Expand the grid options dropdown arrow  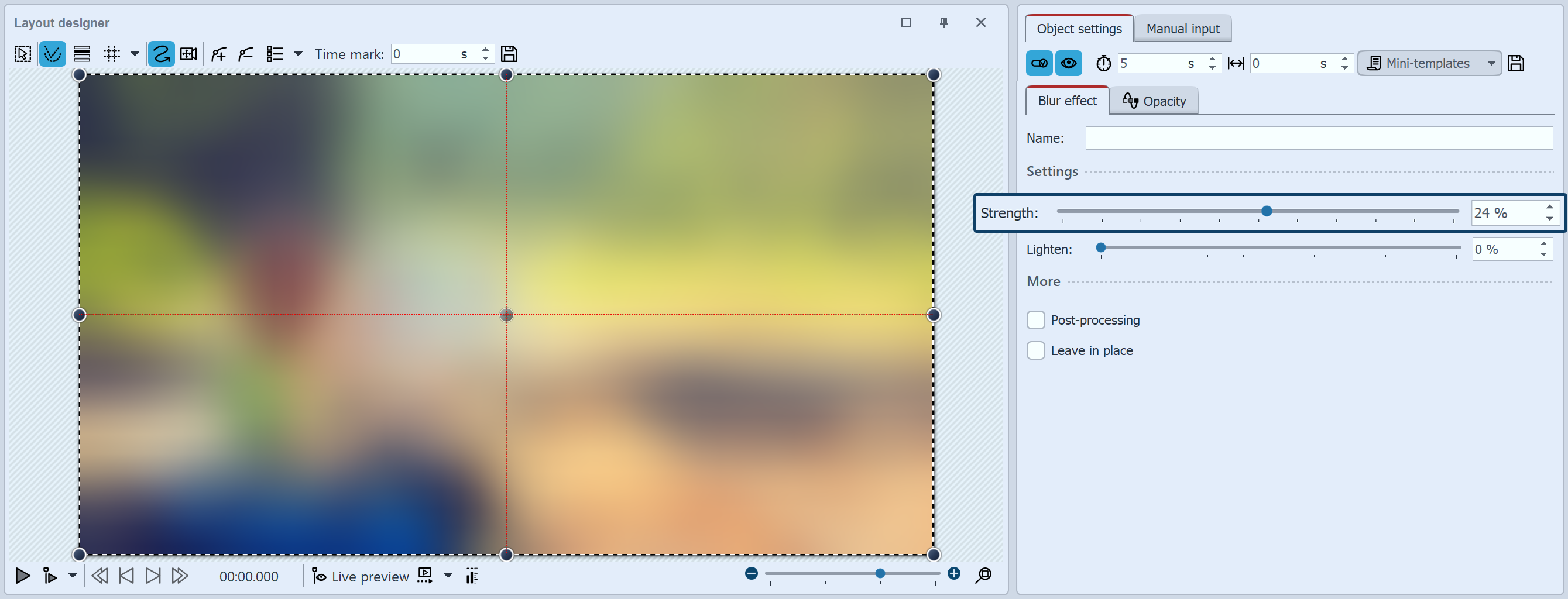coord(135,53)
